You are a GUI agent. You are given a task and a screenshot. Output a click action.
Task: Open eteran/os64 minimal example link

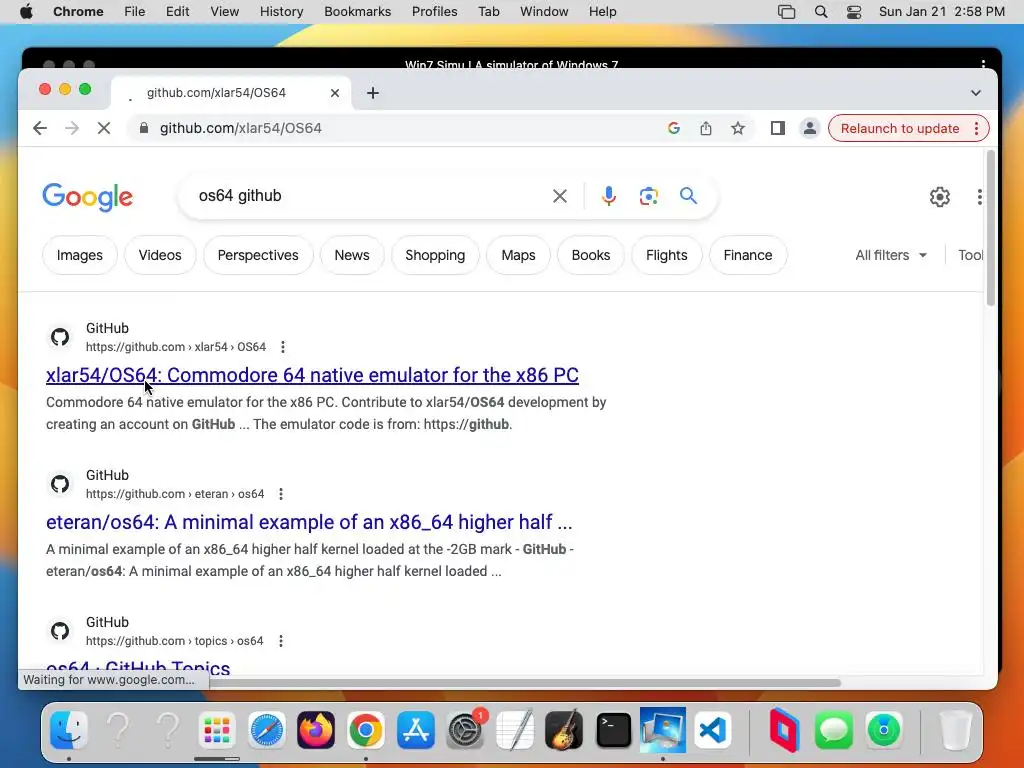coord(309,522)
